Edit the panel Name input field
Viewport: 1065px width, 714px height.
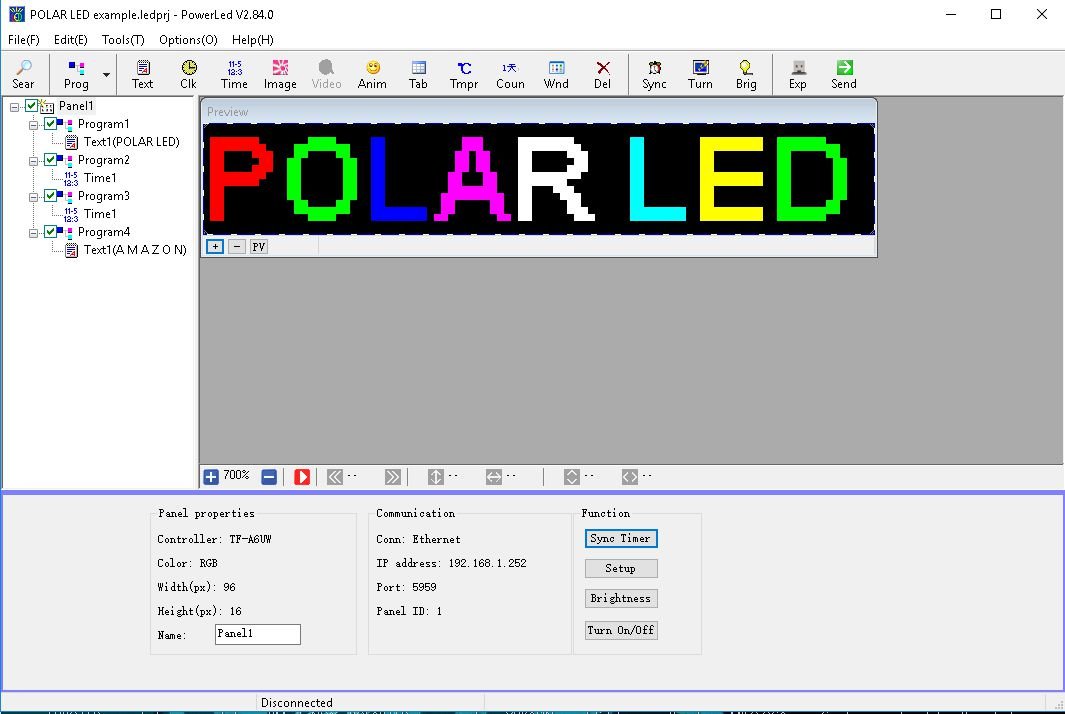click(x=257, y=634)
